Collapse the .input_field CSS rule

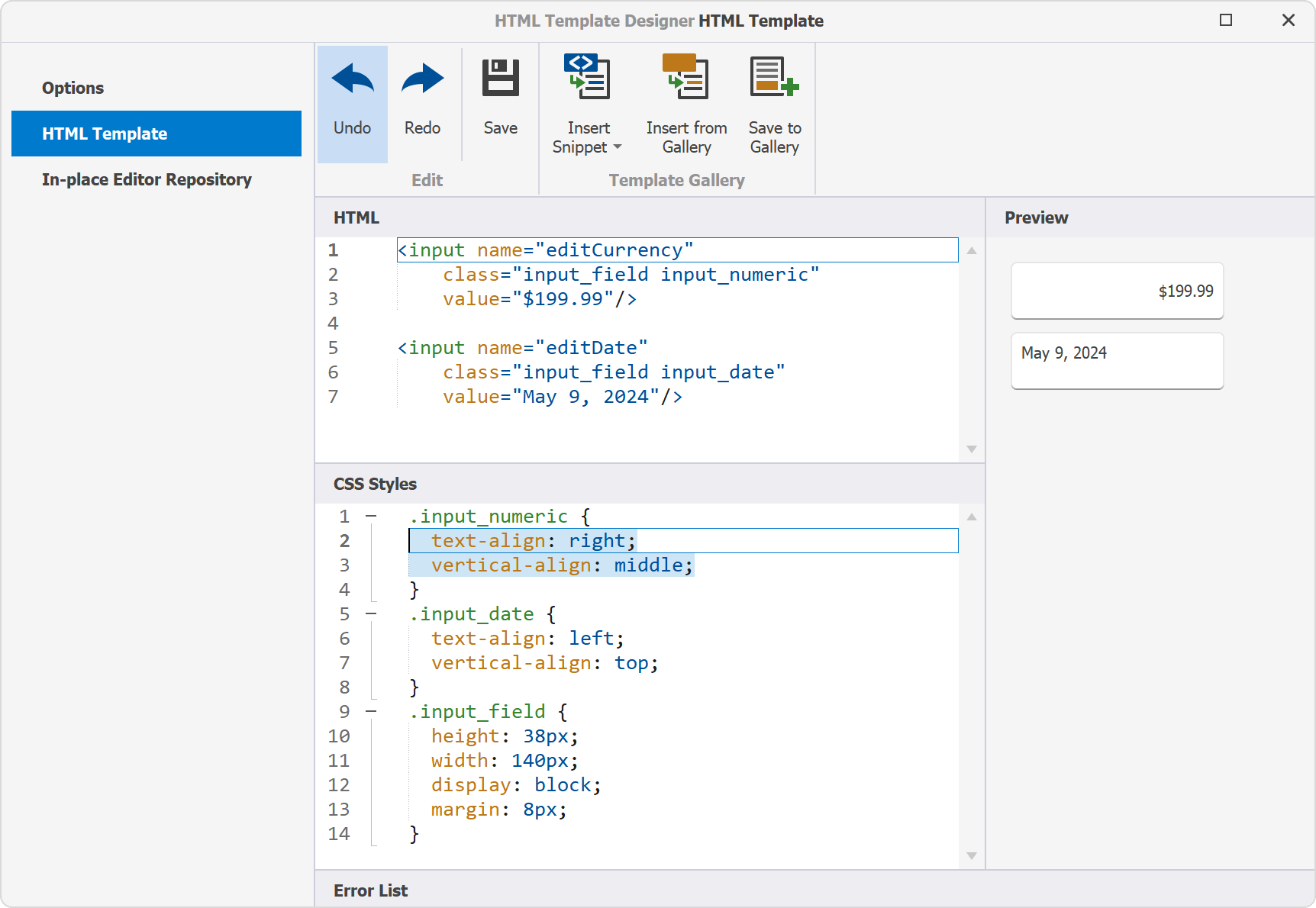pos(372,711)
